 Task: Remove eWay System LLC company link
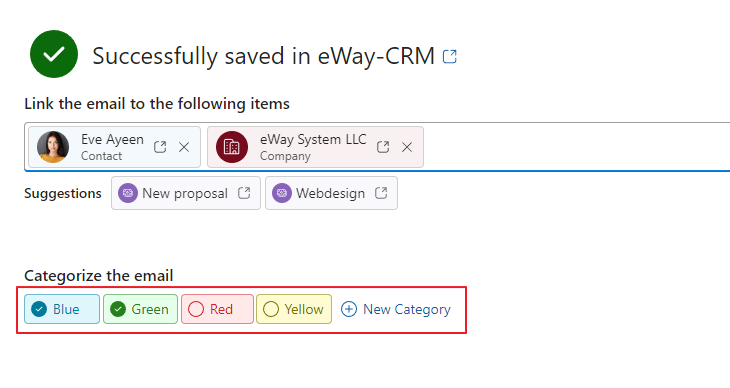tap(407, 147)
